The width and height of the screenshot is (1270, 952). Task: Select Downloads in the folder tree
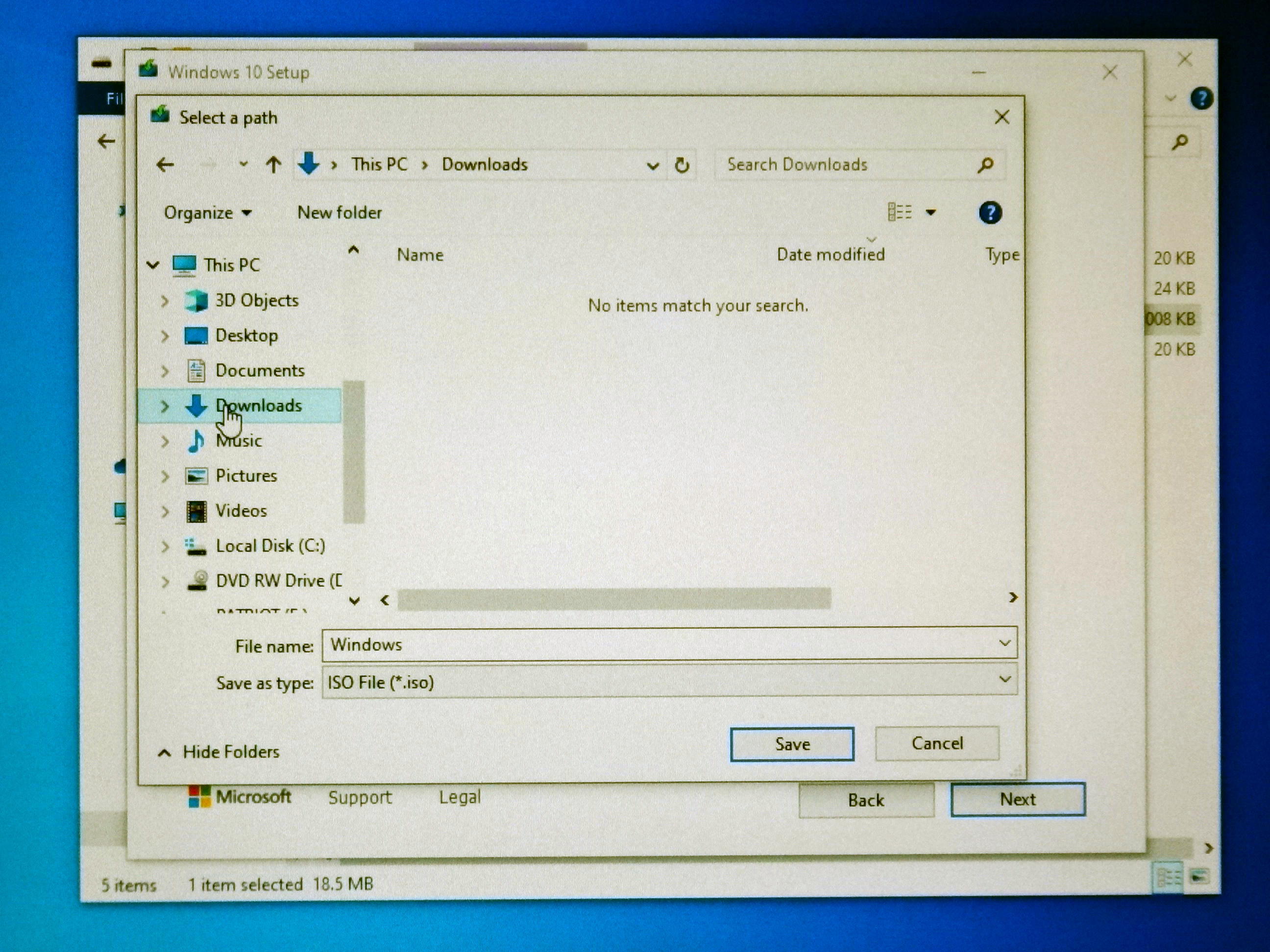pyautogui.click(x=240, y=405)
